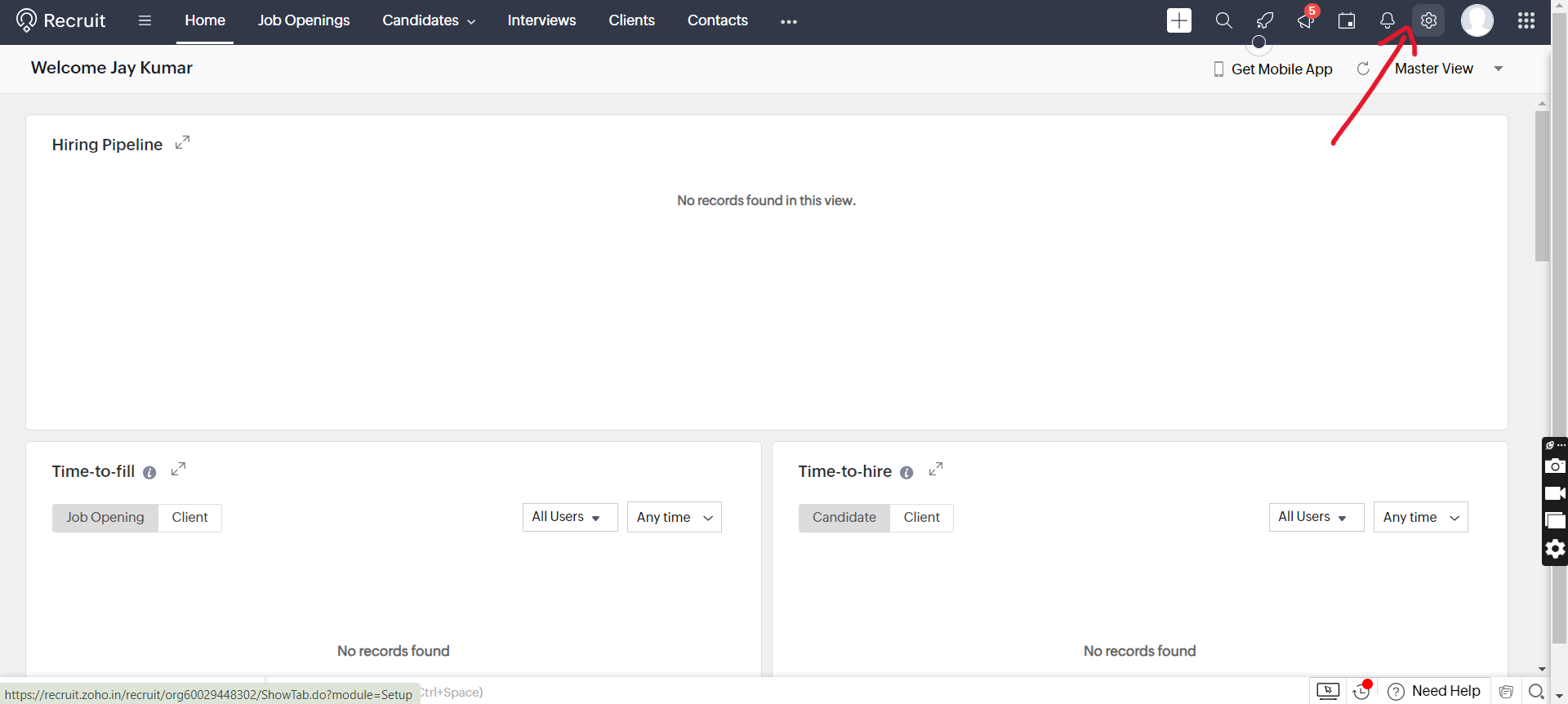1568x704 pixels.
Task: Open the global search magnifier icon
Action: click(x=1223, y=20)
